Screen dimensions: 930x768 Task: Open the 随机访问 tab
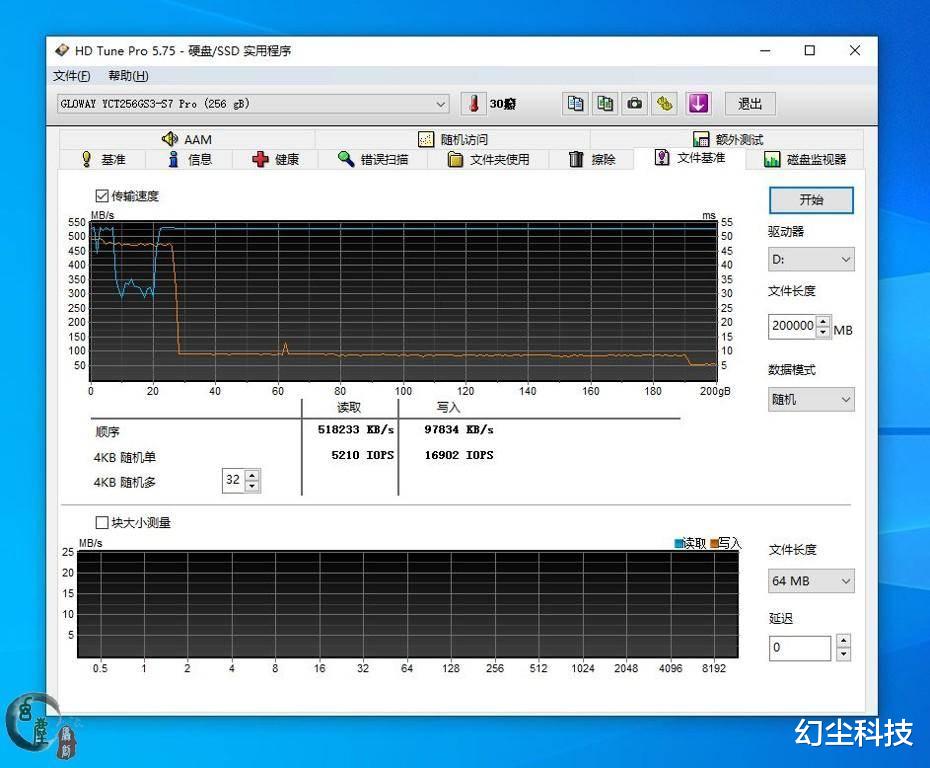[453, 139]
